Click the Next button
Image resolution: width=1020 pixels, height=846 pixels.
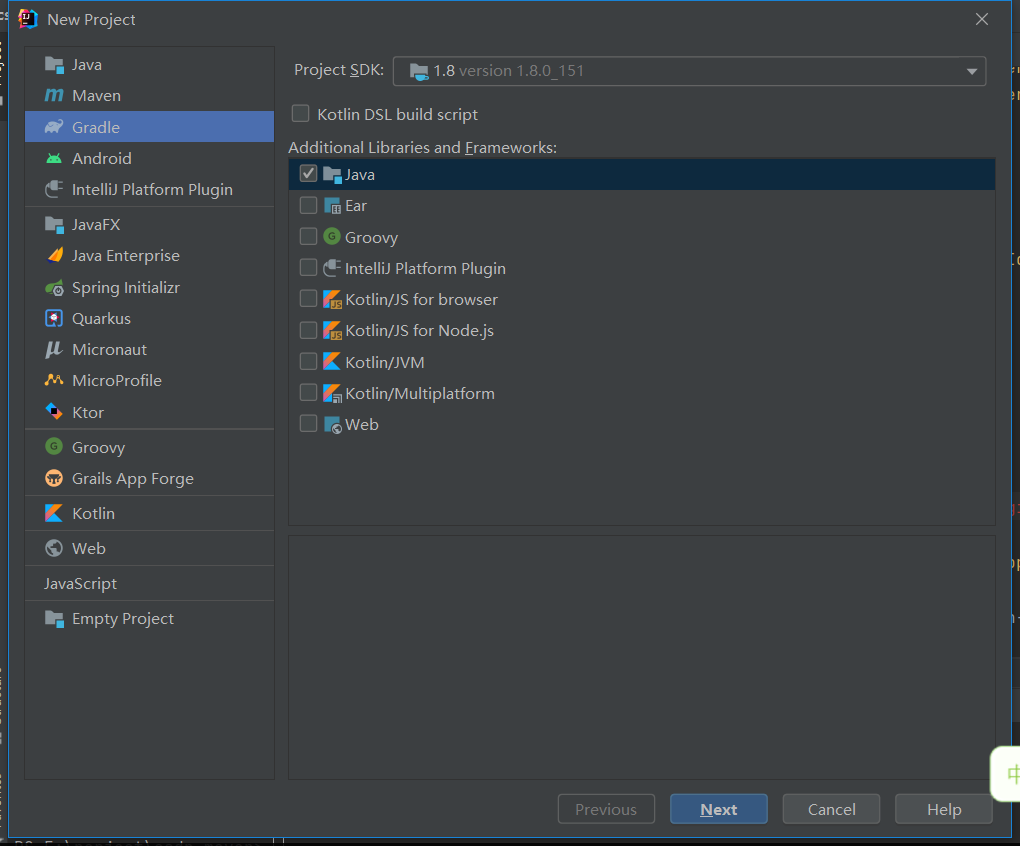pos(719,809)
